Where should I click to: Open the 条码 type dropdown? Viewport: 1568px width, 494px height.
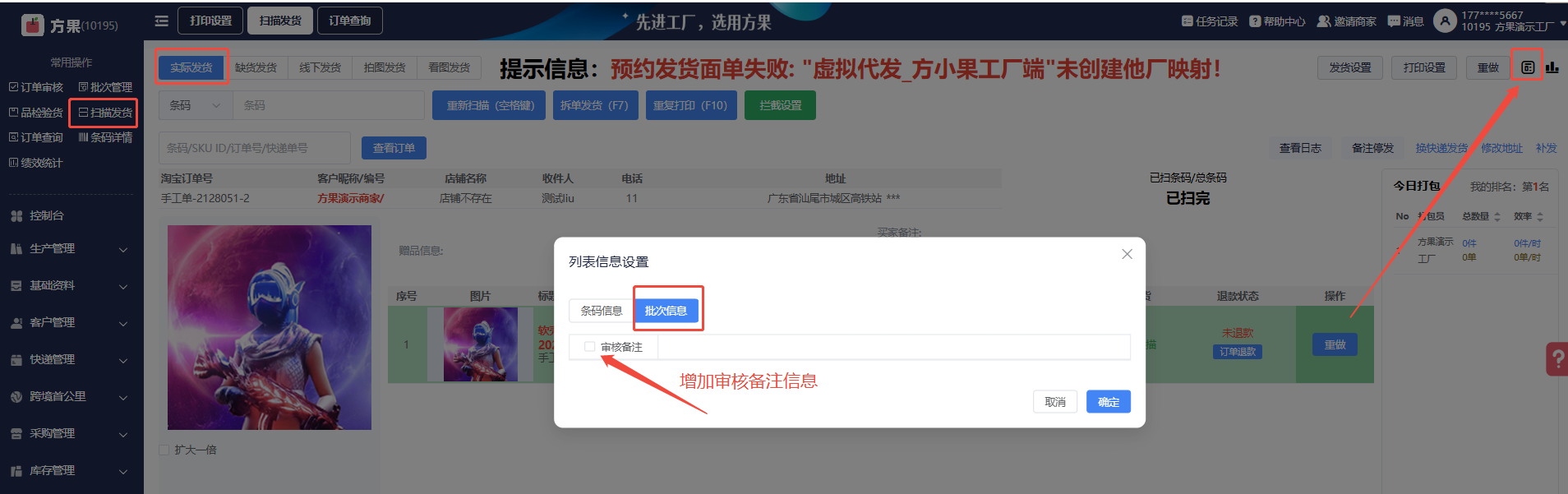click(196, 105)
